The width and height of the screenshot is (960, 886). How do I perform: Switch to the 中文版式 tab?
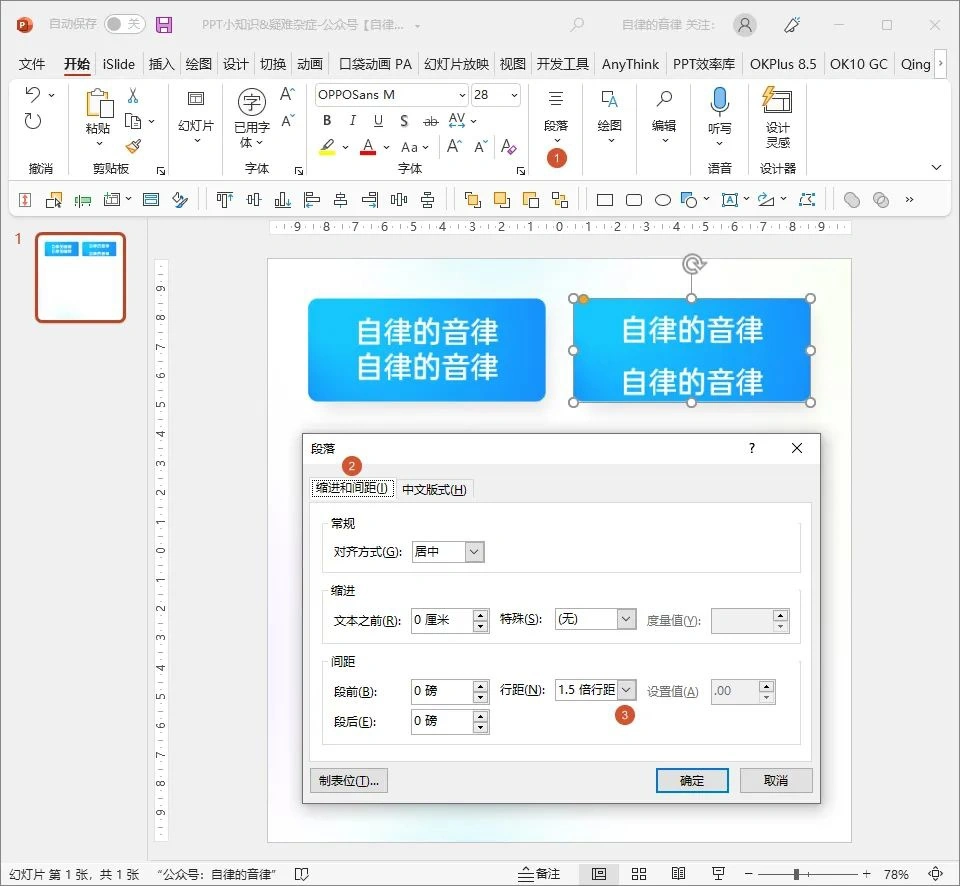(432, 489)
